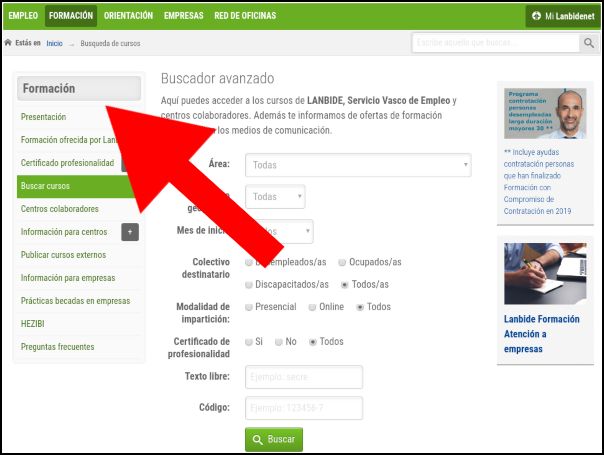Open 'Información para empresas' sidebar link
The image size is (604, 455).
(x=68, y=278)
